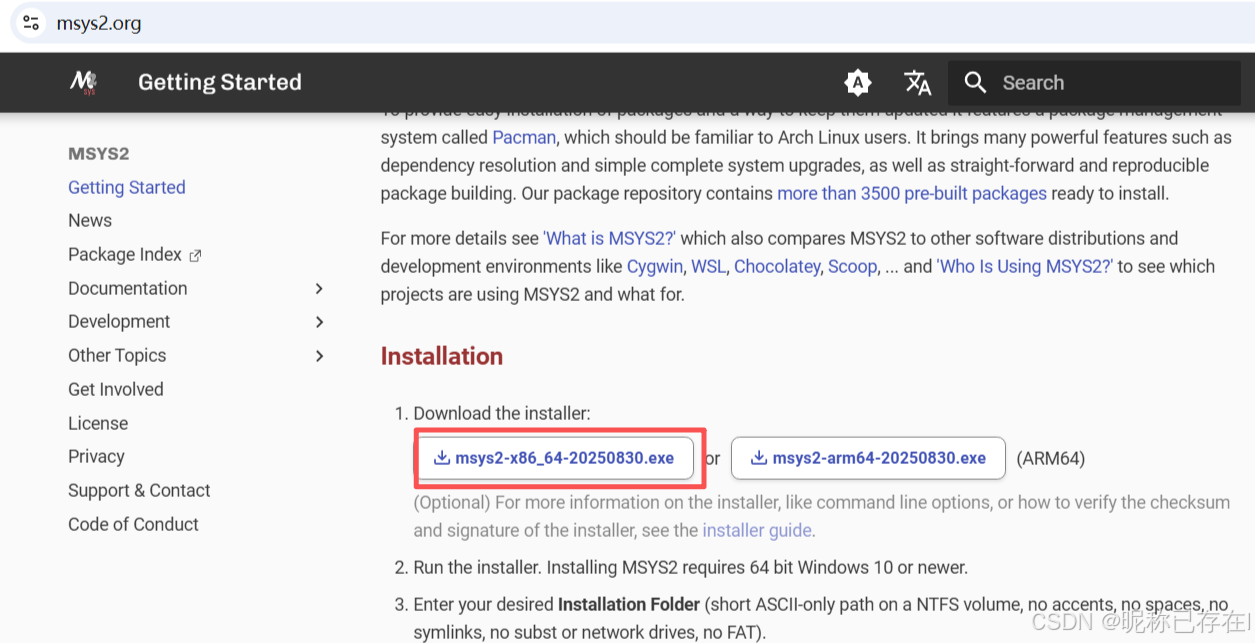Click the 'Installation Folder' bold text
Viewport: 1255px width, 643px height.
click(629, 604)
